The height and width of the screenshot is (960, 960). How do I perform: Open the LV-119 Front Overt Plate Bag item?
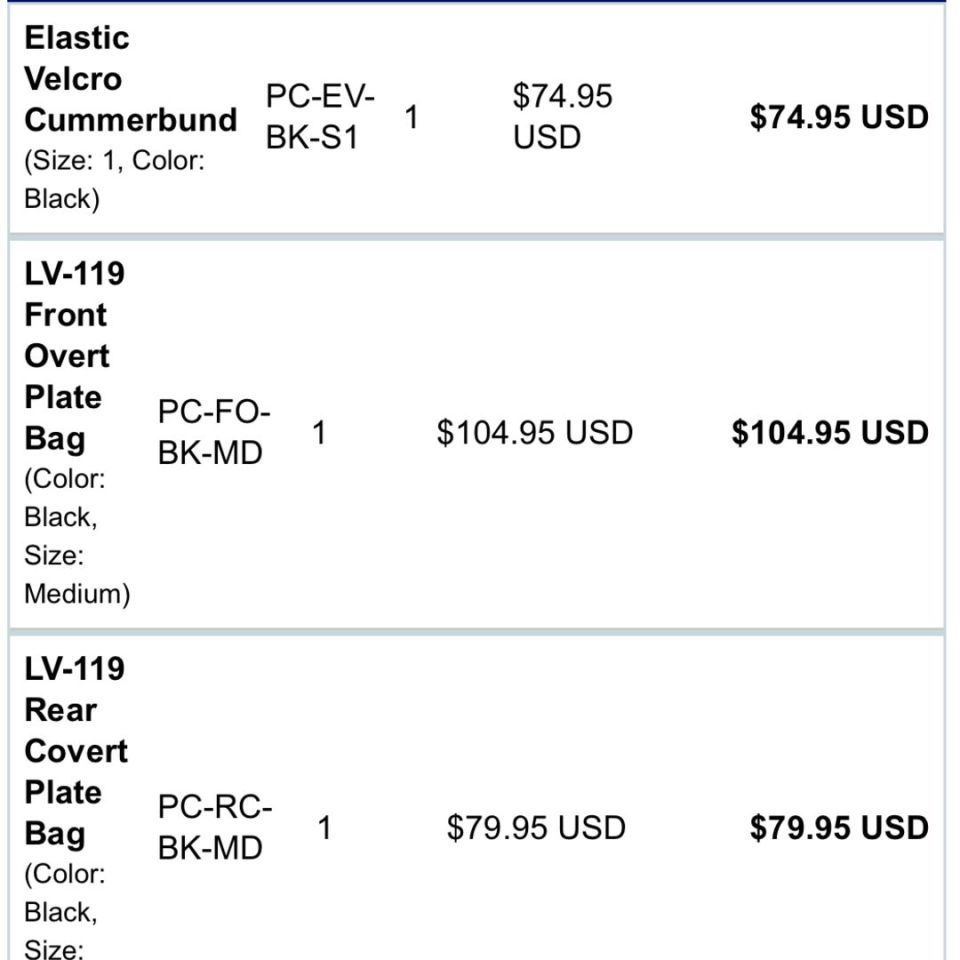[x=74, y=356]
